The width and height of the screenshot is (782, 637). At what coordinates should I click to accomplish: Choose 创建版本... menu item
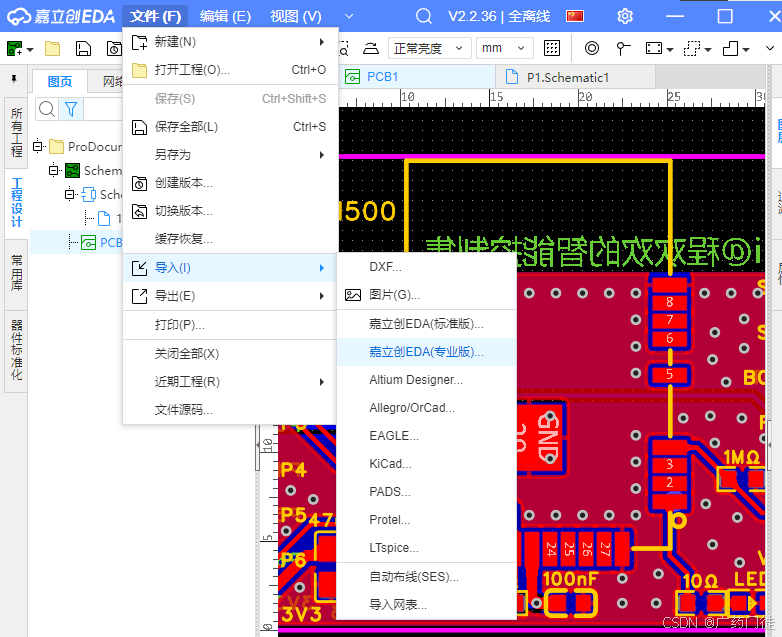point(230,183)
